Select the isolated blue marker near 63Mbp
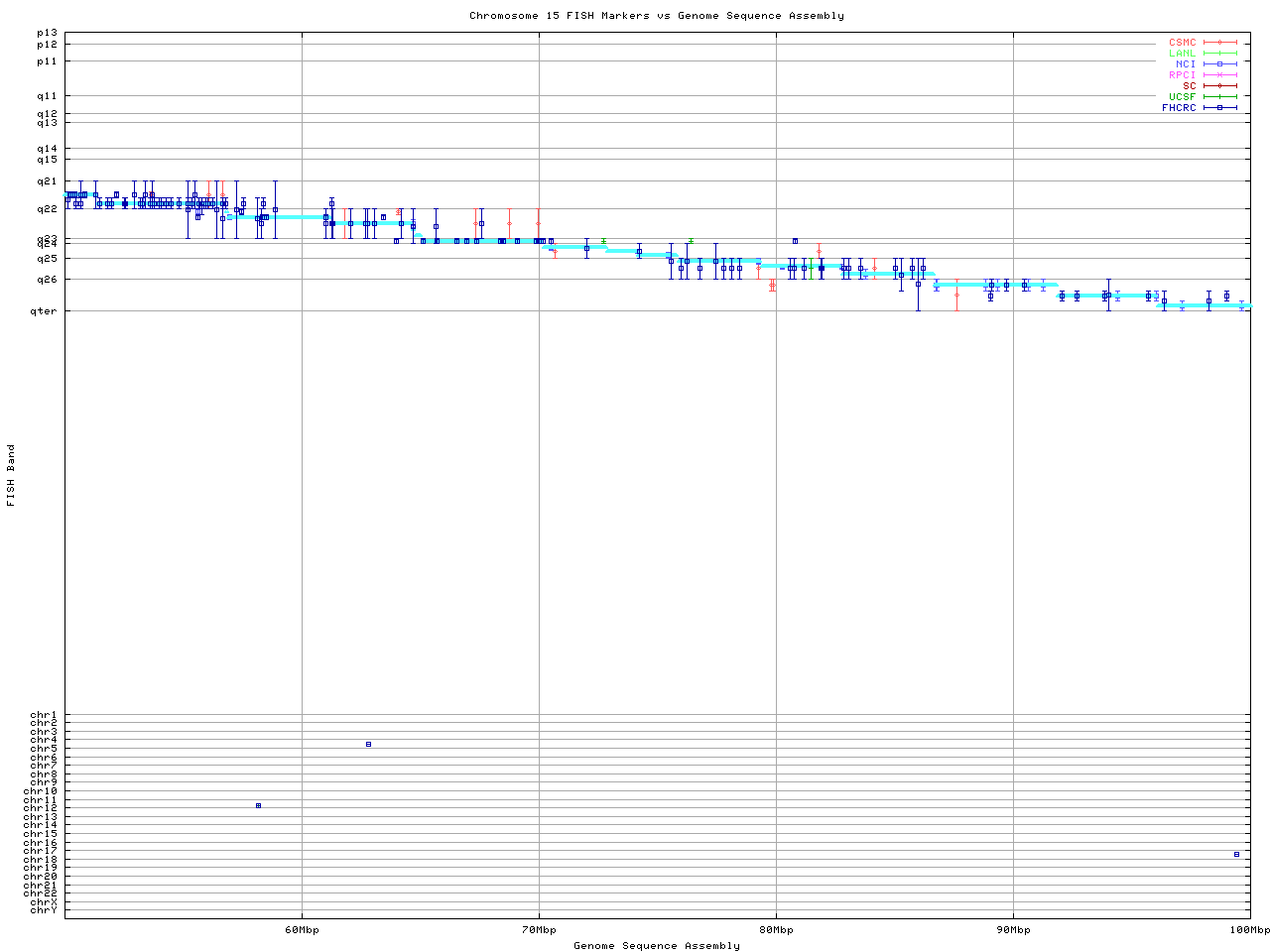The height and width of the screenshot is (952, 1270). click(368, 744)
